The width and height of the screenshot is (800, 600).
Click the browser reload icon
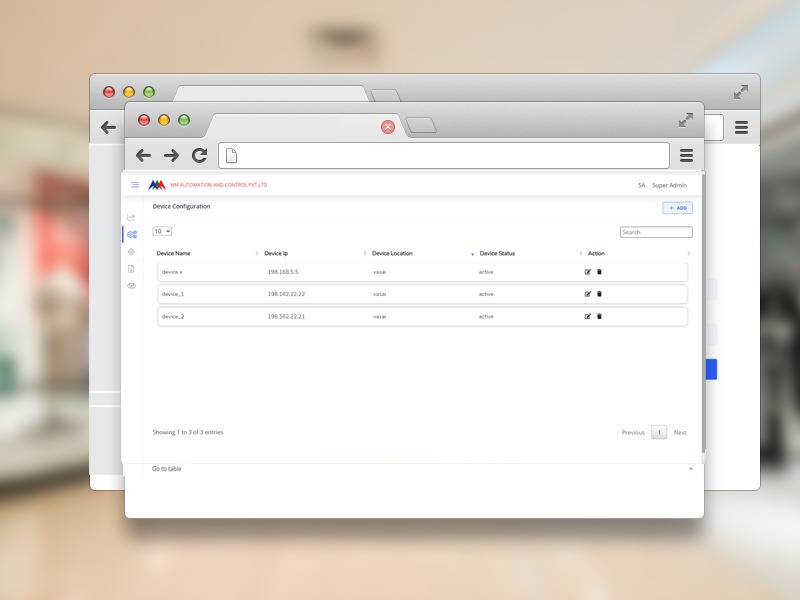pos(200,155)
